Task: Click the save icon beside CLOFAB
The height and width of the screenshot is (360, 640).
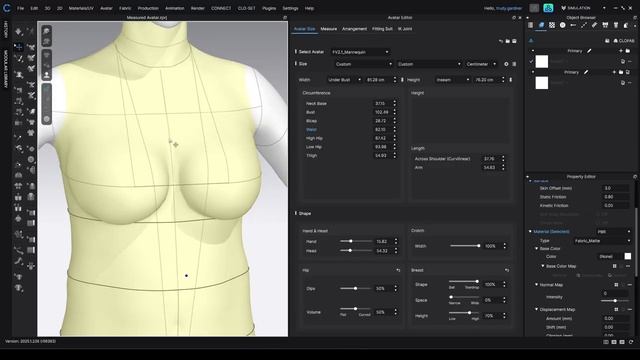Action: pos(607,40)
